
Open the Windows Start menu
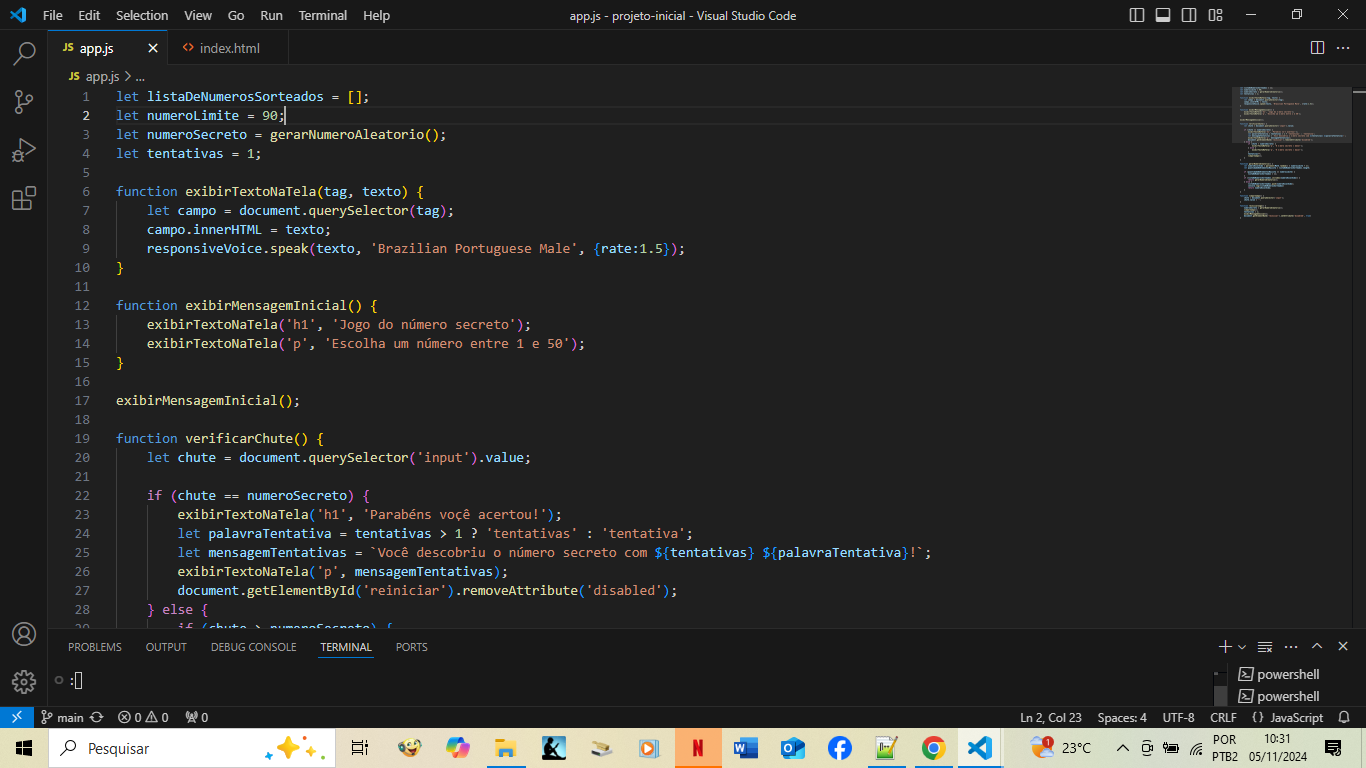tap(24, 748)
